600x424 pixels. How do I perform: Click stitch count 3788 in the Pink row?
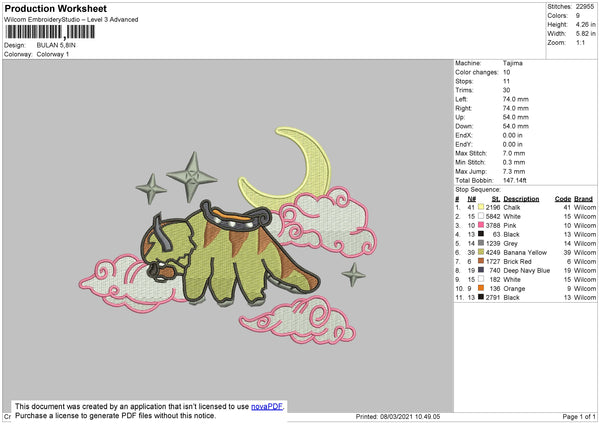coord(493,225)
